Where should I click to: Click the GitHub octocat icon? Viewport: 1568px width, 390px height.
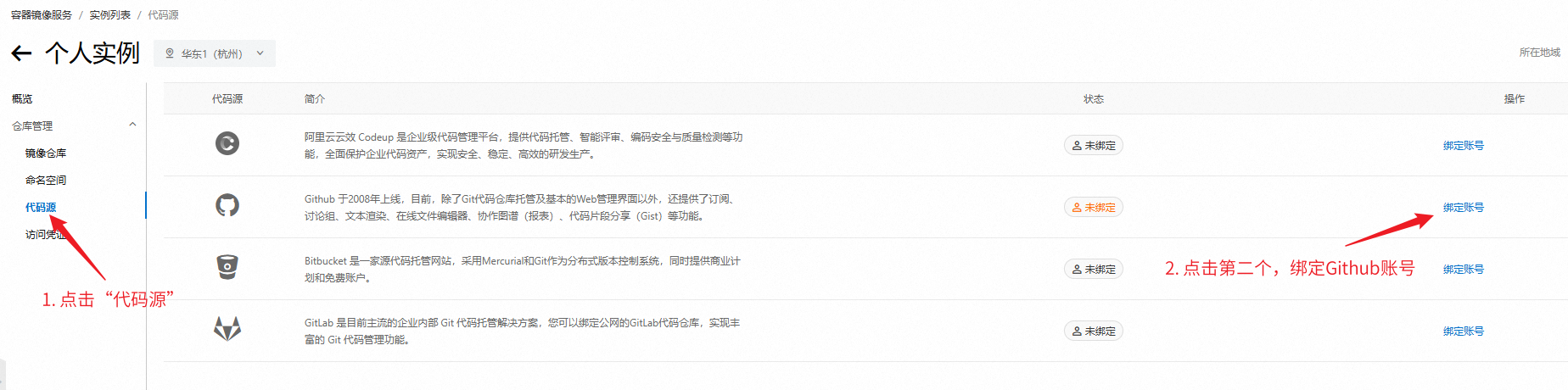(x=227, y=205)
